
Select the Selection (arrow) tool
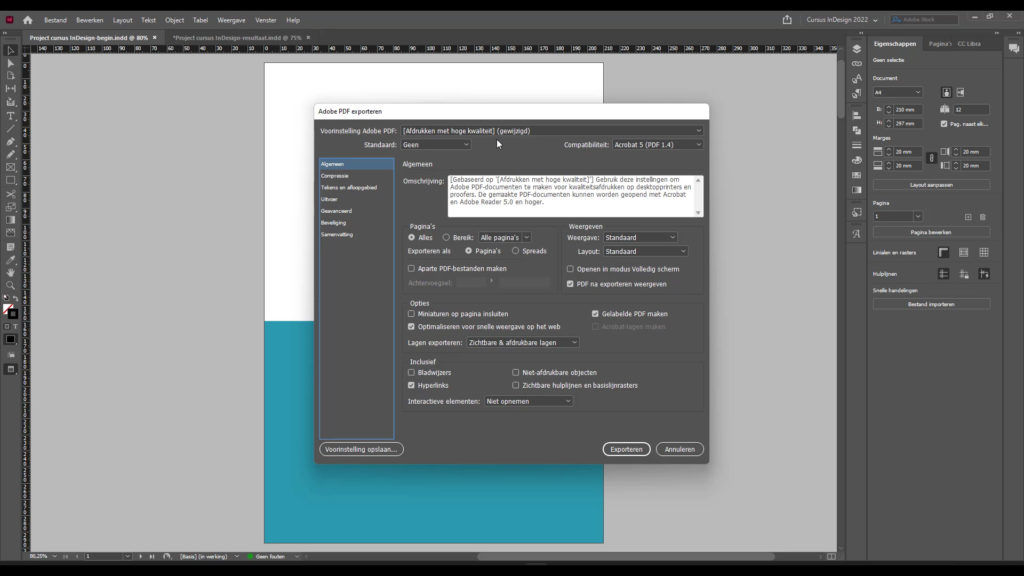10,50
